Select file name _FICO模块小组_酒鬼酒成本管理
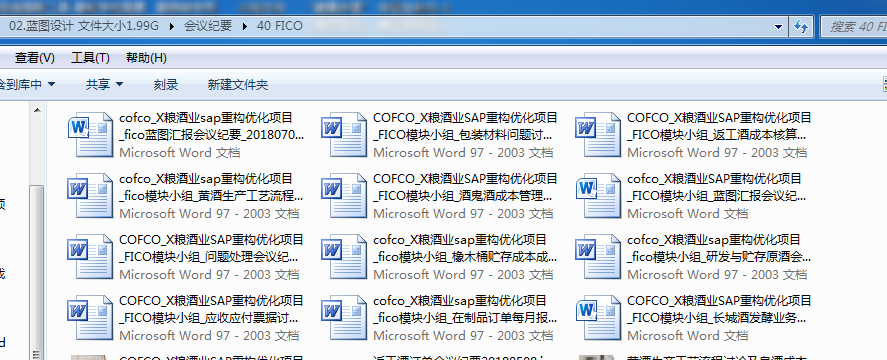This screenshot has height=360, width=887. click(463, 196)
